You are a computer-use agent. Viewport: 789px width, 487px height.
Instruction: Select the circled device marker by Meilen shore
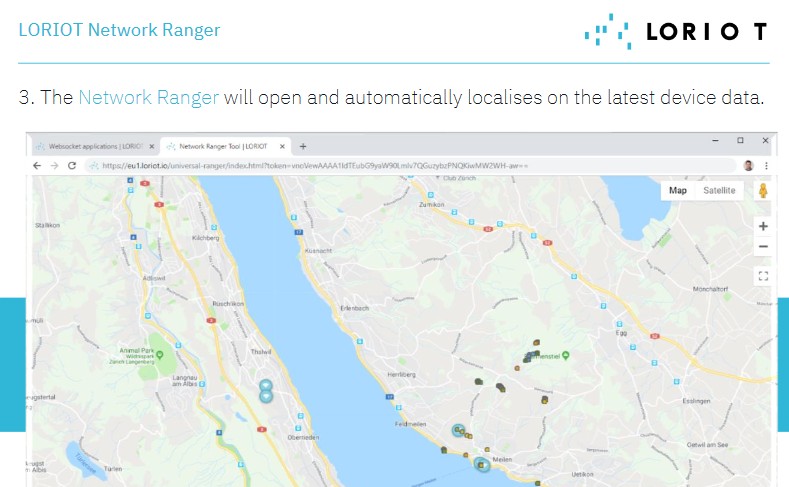point(482,464)
